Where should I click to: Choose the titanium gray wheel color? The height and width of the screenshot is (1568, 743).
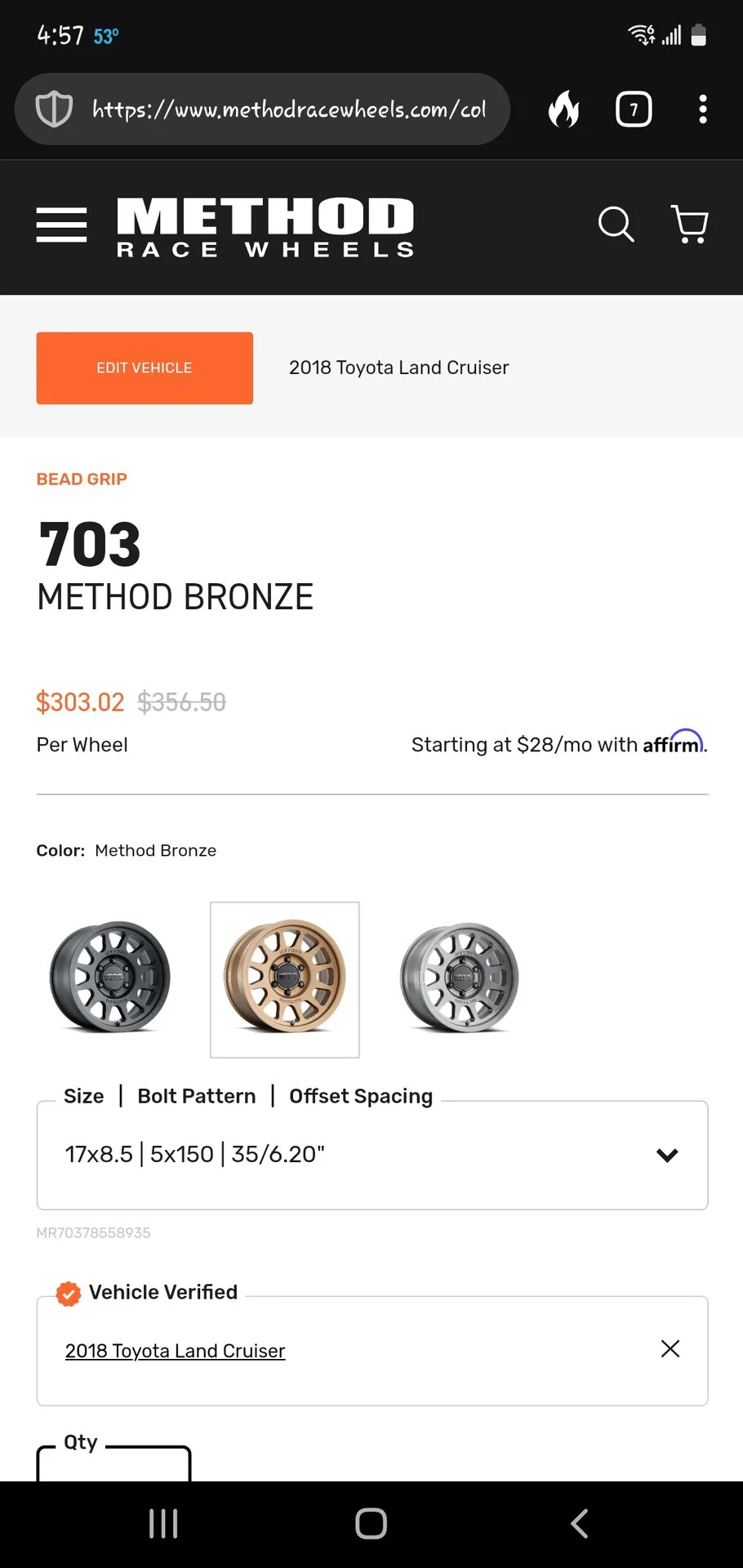pos(459,977)
